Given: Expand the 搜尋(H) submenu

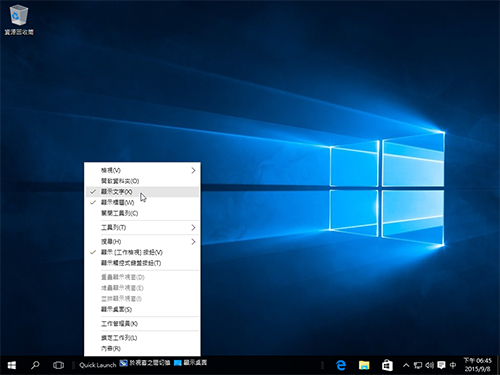Looking at the screenshot, I should click(142, 242).
